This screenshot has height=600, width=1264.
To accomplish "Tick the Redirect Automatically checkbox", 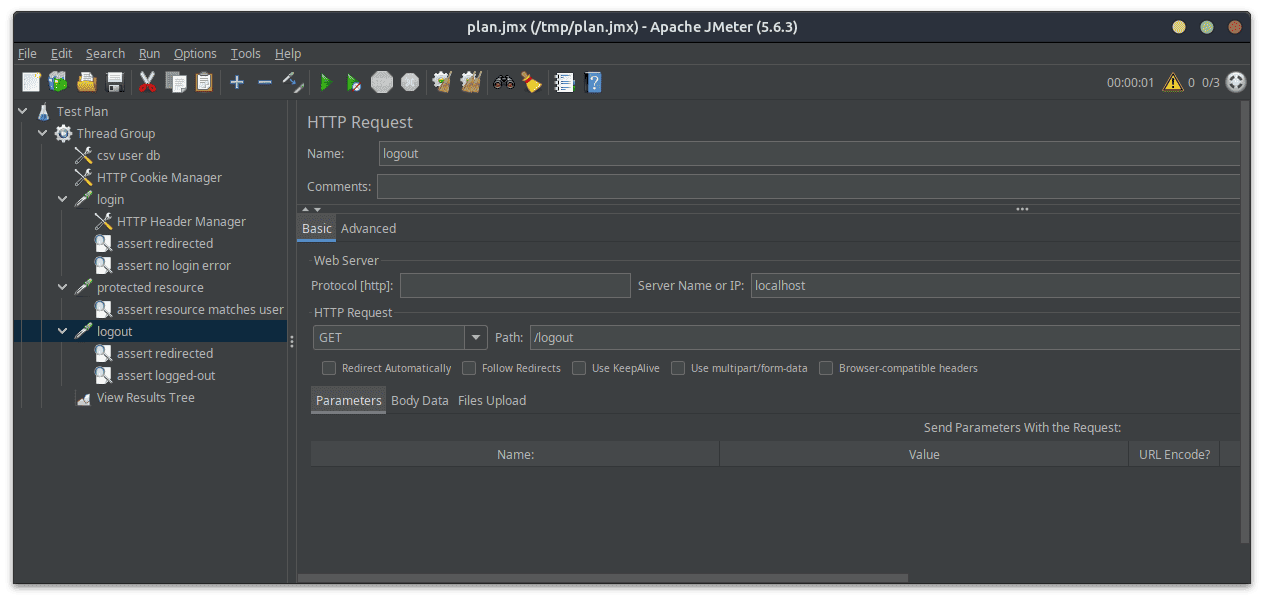I will tap(329, 368).
